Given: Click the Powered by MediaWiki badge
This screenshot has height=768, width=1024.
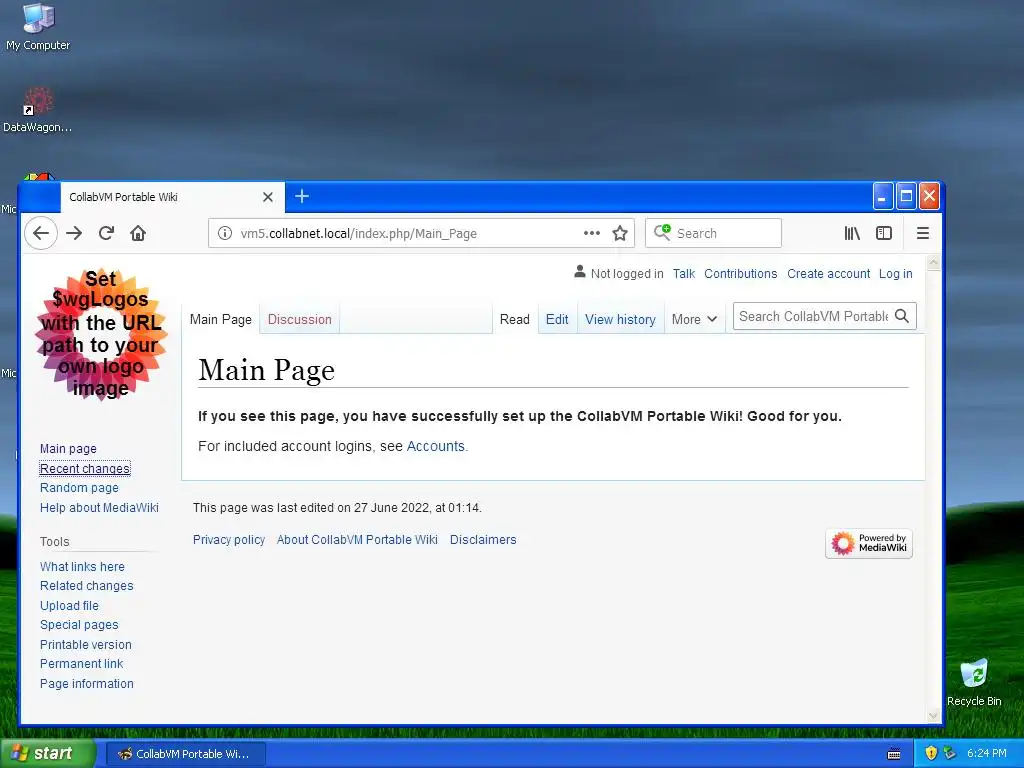Looking at the screenshot, I should (869, 543).
